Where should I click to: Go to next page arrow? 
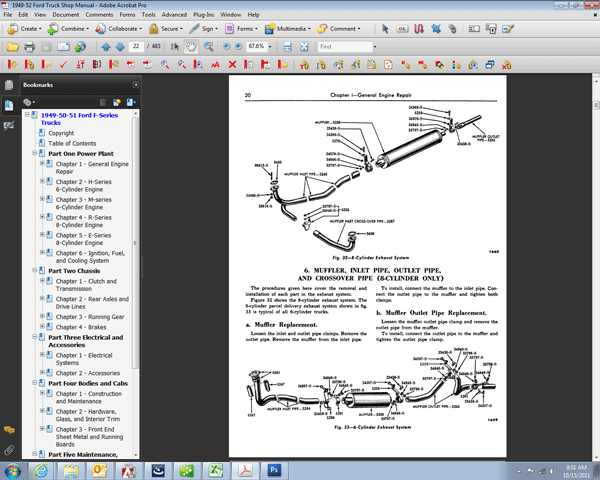120,47
